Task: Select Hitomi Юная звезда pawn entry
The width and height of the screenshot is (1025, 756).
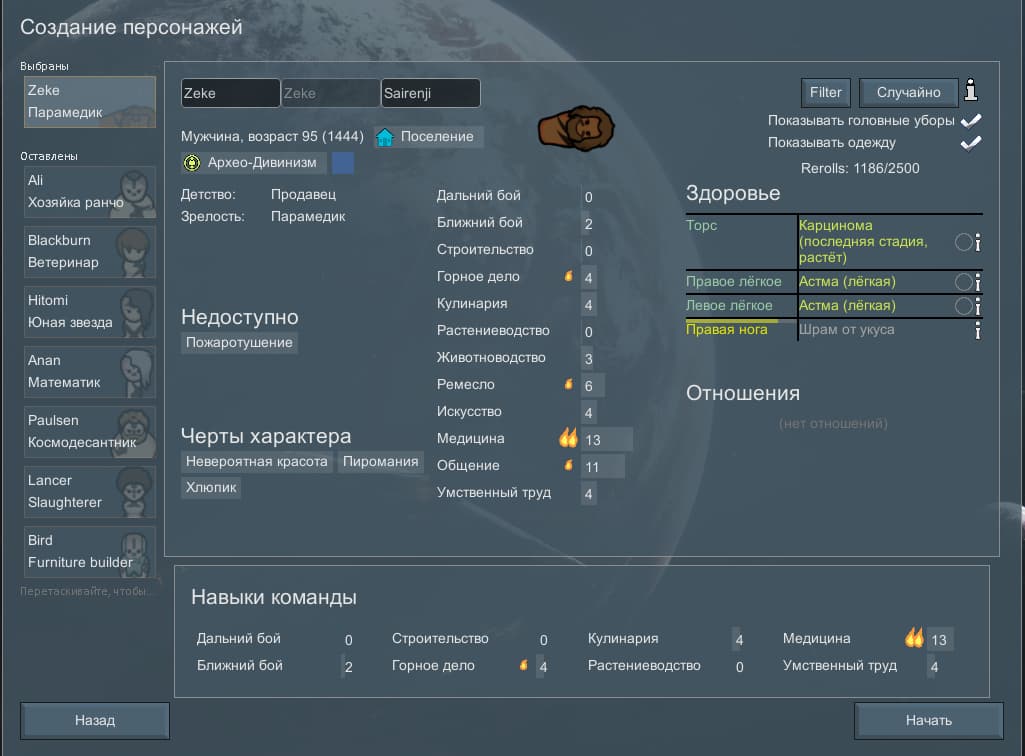Action: (x=89, y=311)
